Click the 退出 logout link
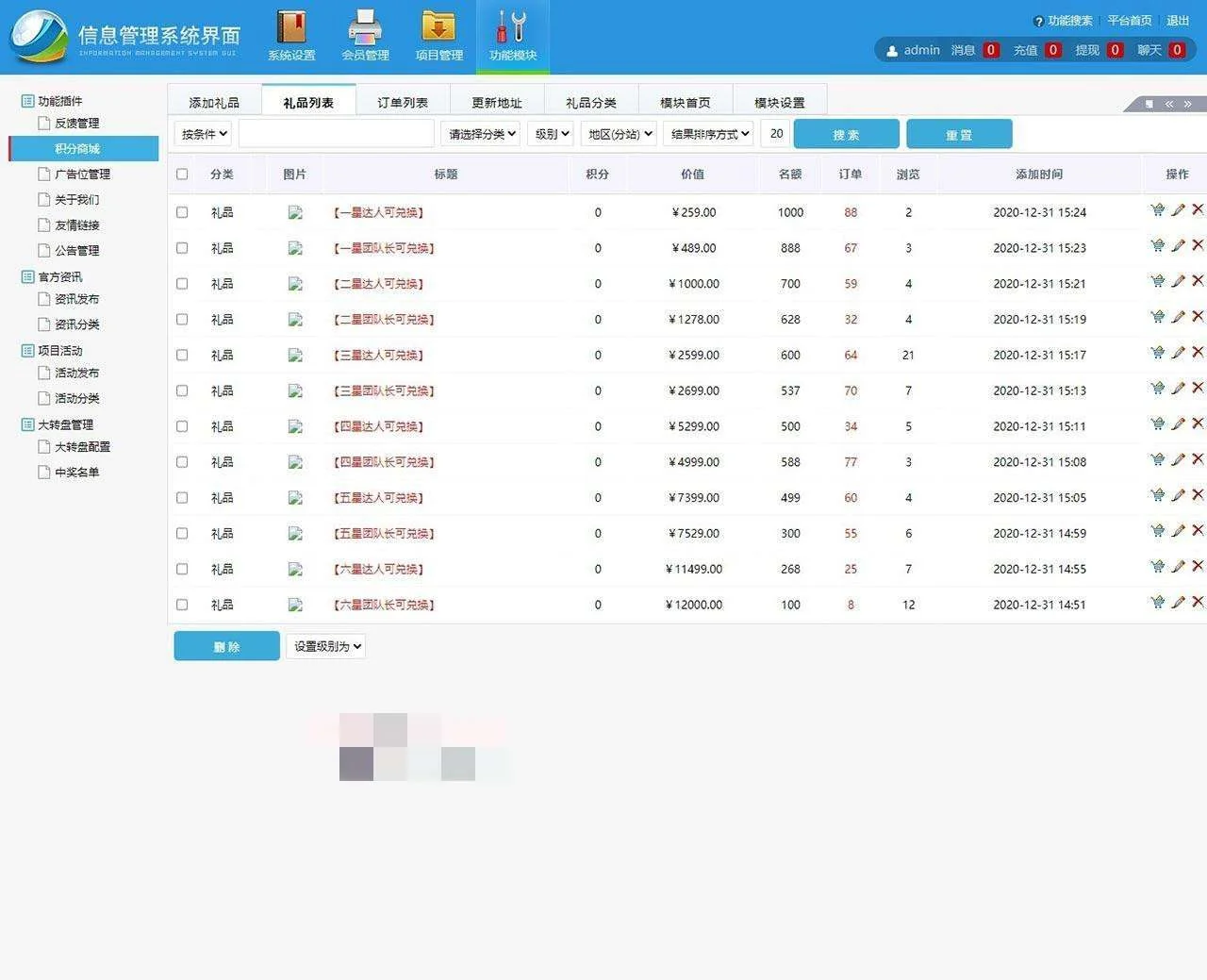 pos(1178,21)
